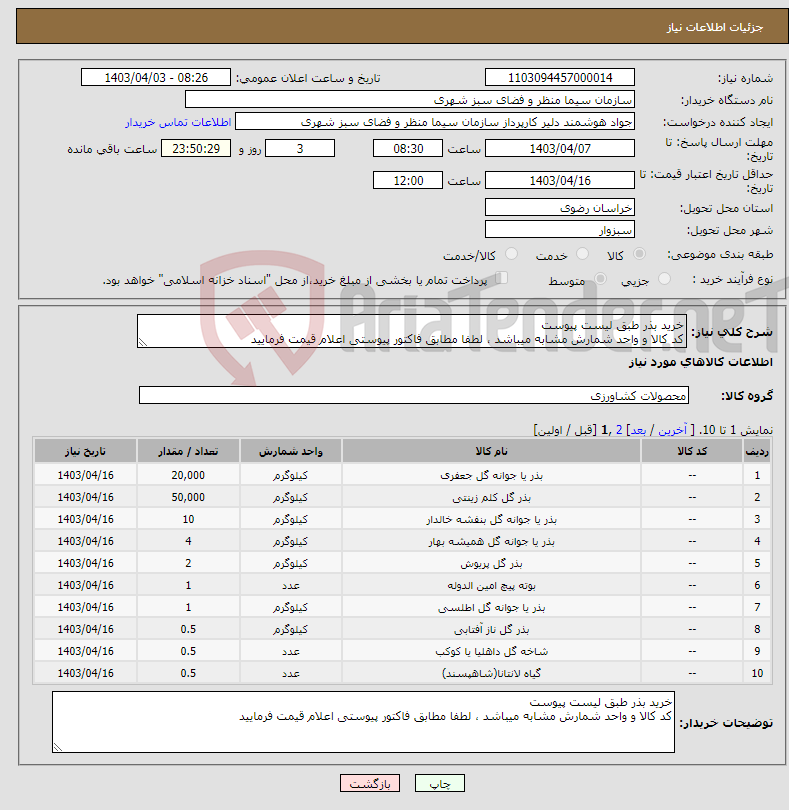Screen dimensions: 789x810
Task: Click the جزئیات اطلاعات نیاز header title
Action: tap(715, 27)
